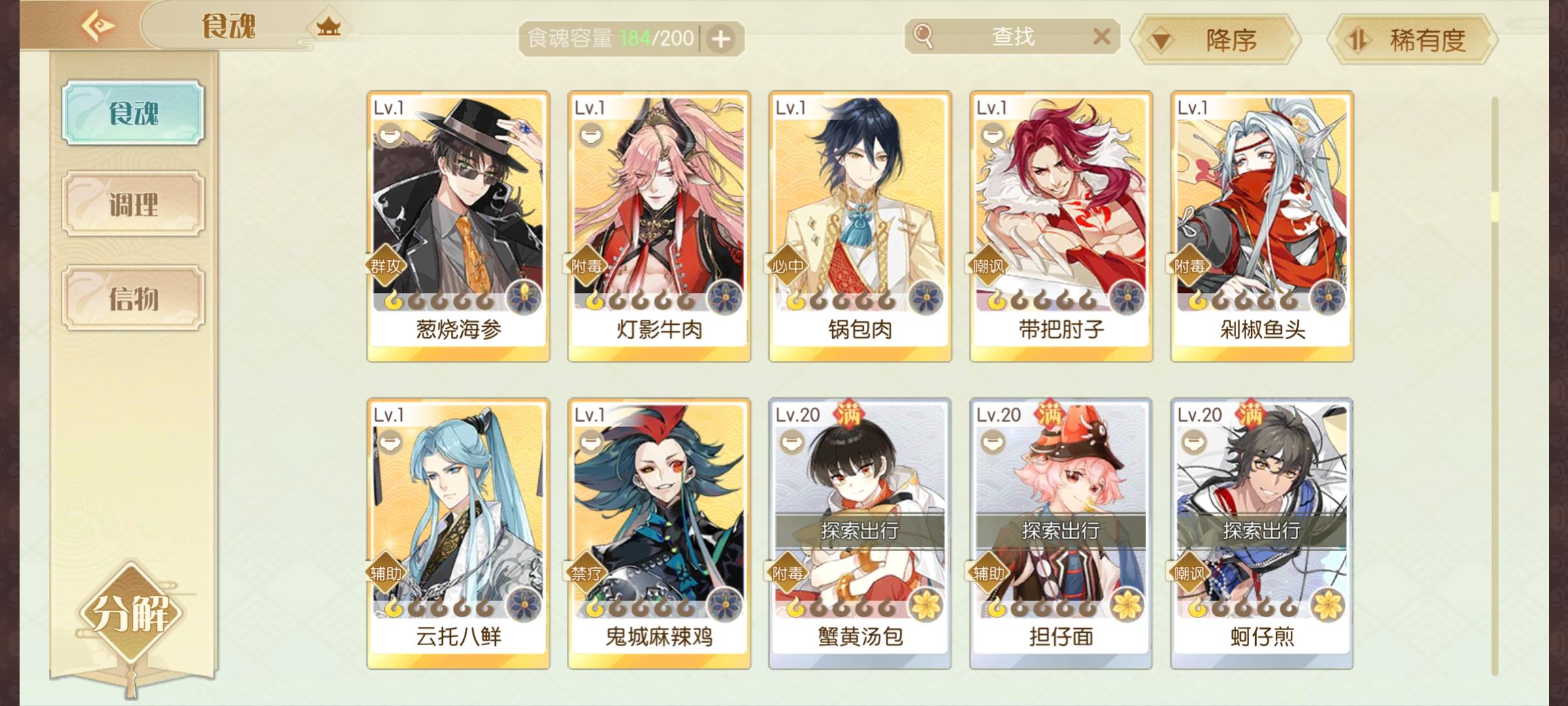This screenshot has width=1568, height=706.
Task: Select the 食魂 sidebar tab
Action: pyautogui.click(x=133, y=112)
